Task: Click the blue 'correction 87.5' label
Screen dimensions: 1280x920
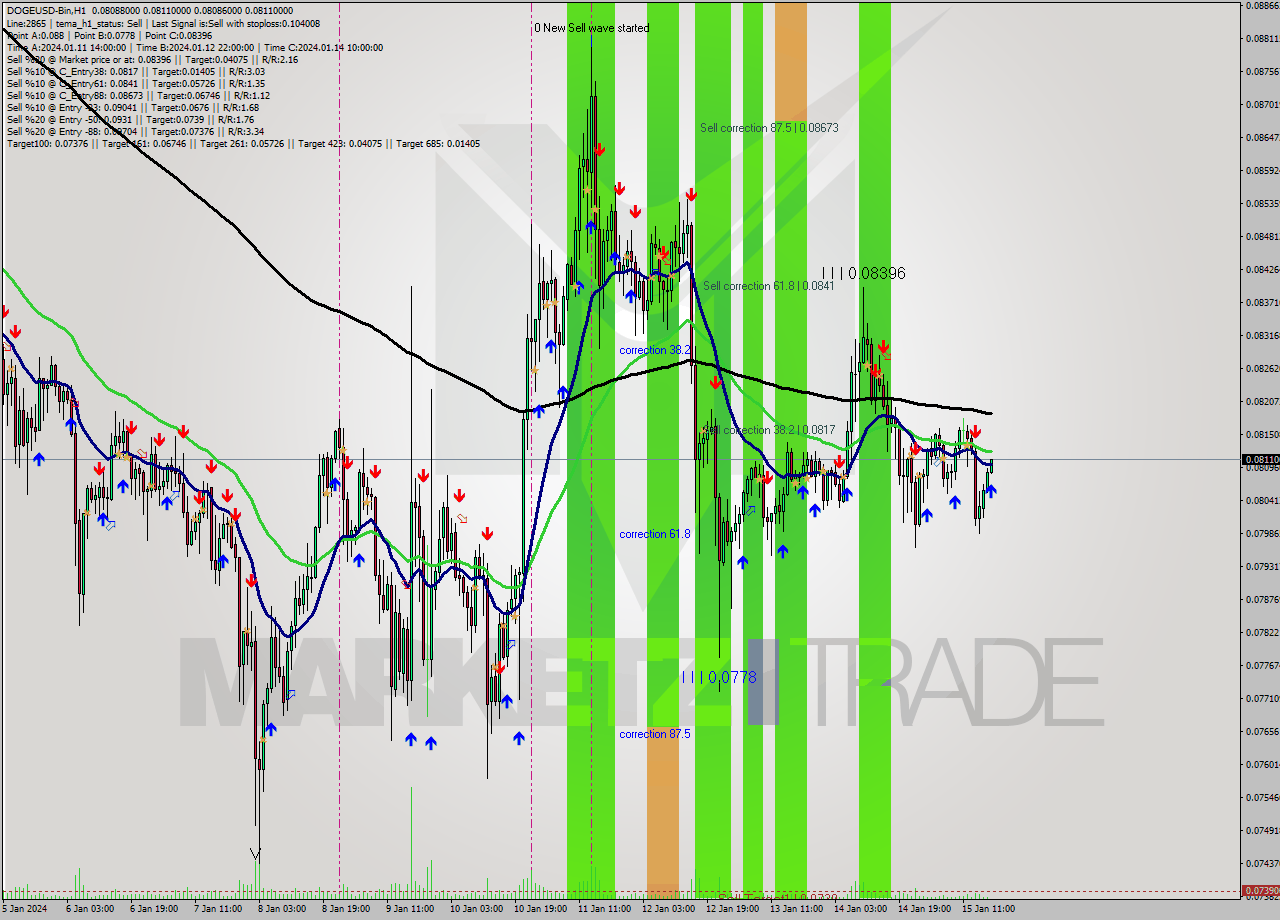Action: 654,734
